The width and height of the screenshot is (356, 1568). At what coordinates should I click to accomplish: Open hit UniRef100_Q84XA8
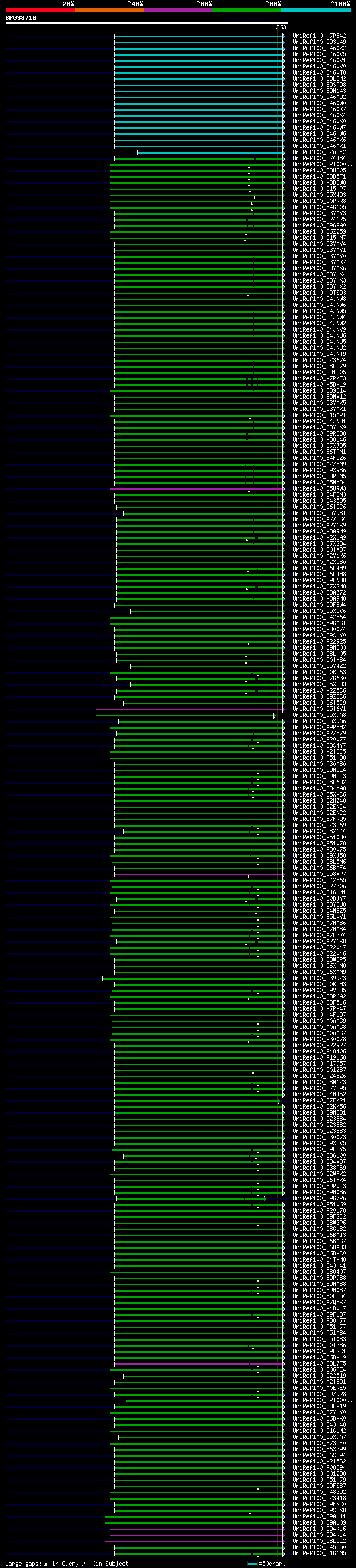tap(319, 788)
